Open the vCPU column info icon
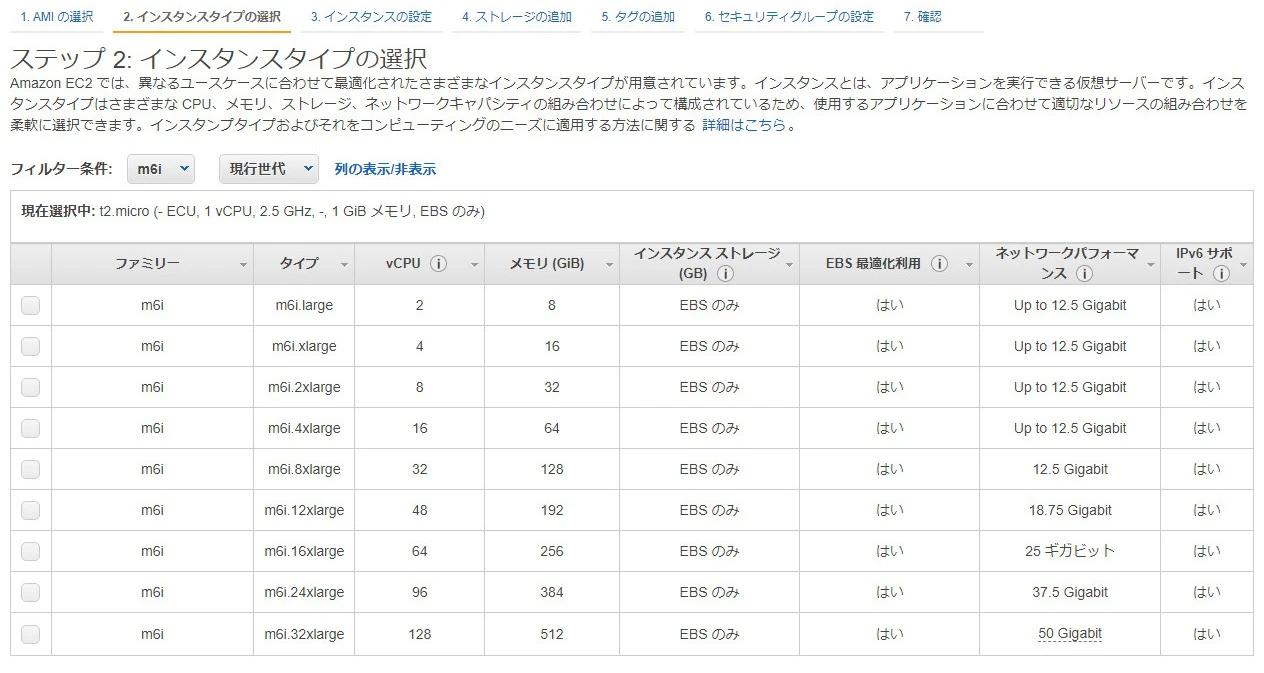This screenshot has width=1264, height=673. click(438, 264)
